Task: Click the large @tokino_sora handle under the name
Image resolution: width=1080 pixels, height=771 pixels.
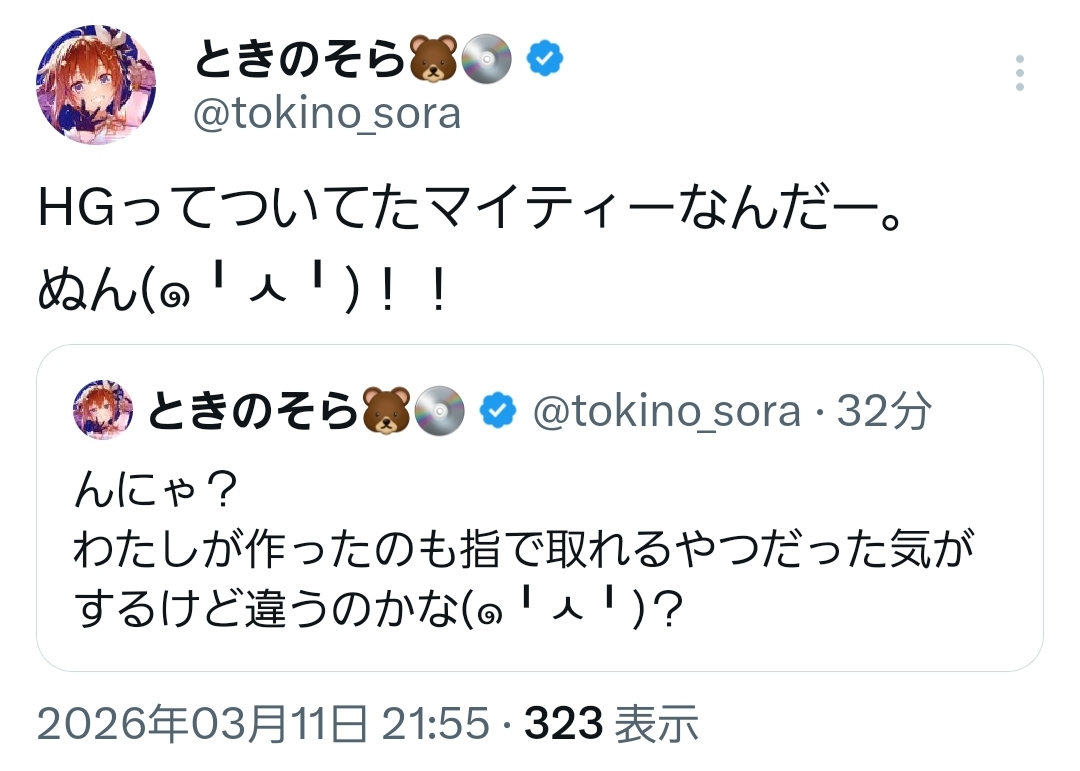Action: click(326, 115)
